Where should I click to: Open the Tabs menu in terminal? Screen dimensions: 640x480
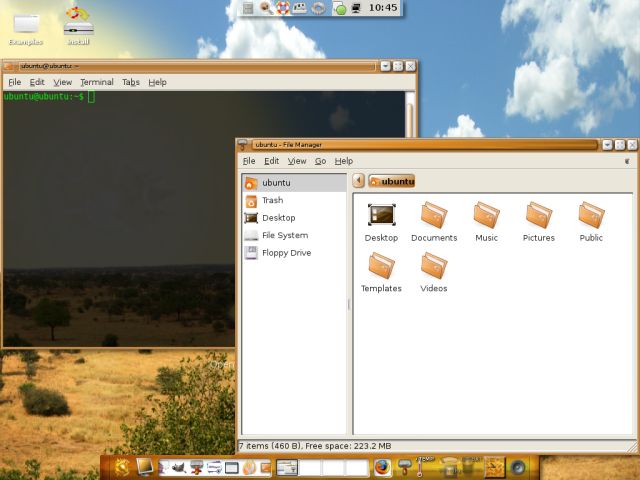[131, 82]
